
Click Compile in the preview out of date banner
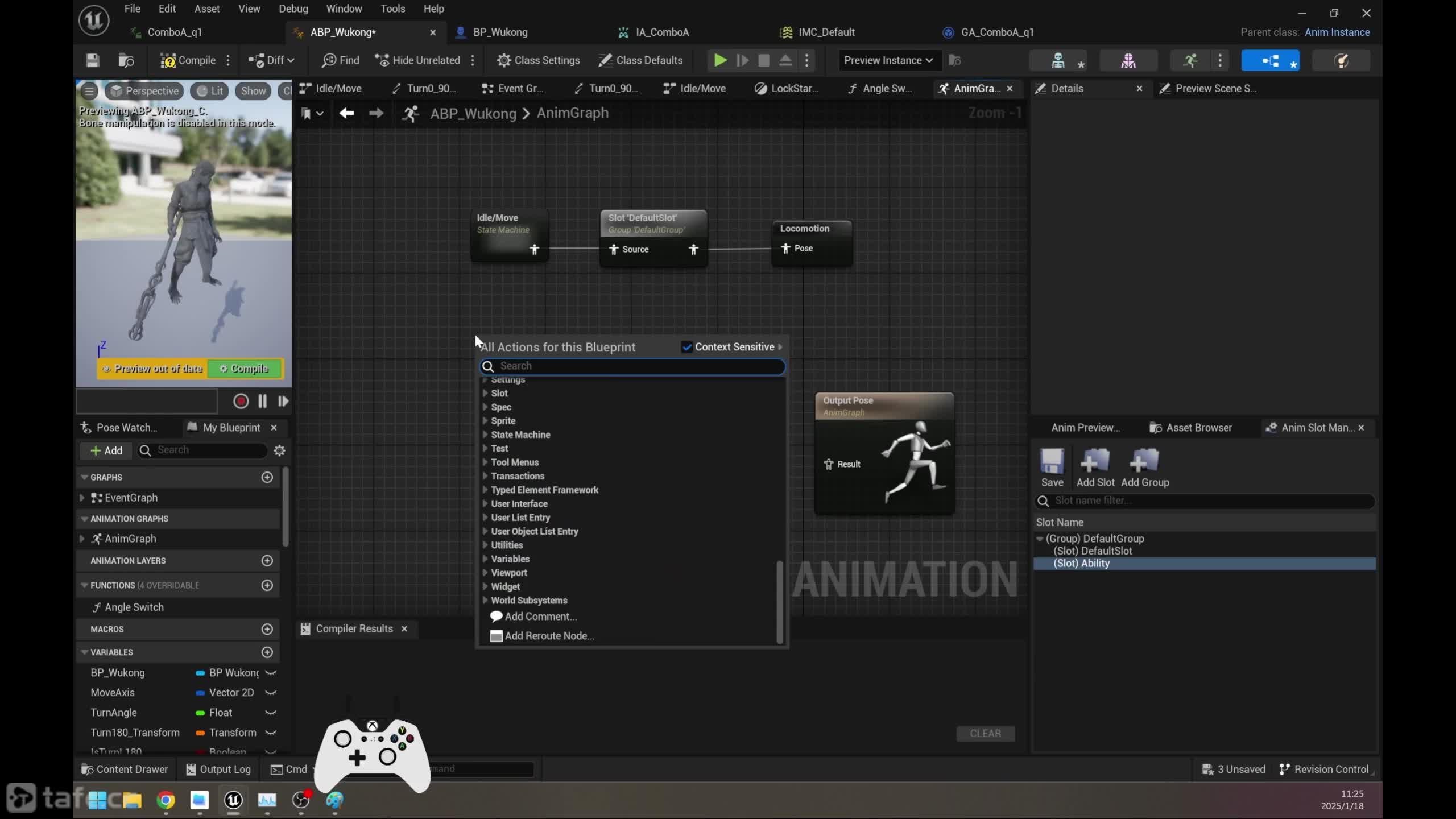pos(245,369)
